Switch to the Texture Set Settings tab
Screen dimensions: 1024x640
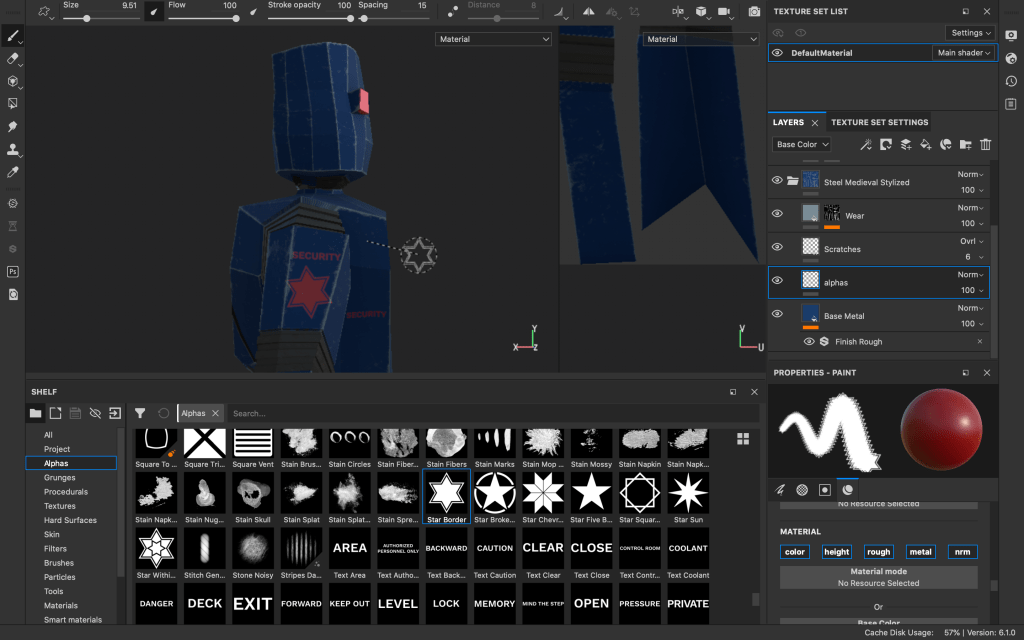pos(879,122)
